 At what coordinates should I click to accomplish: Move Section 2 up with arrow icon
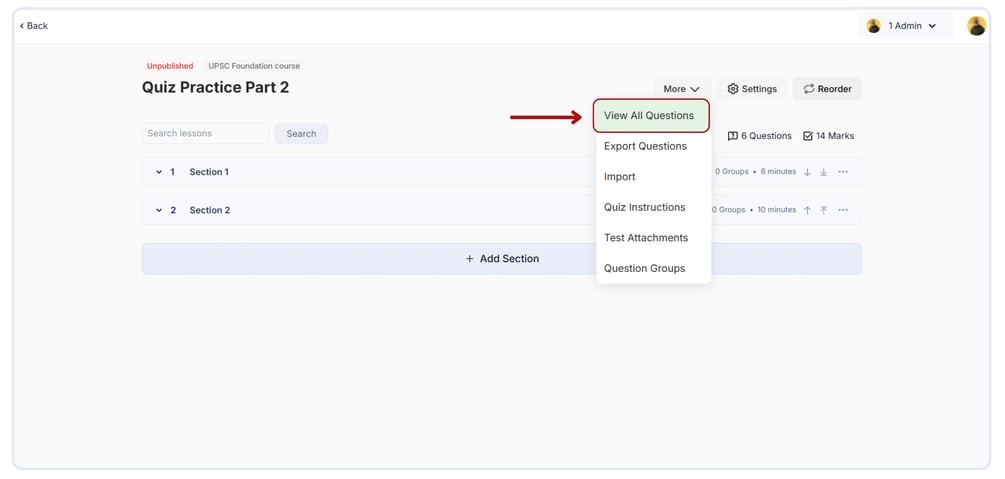coord(808,210)
